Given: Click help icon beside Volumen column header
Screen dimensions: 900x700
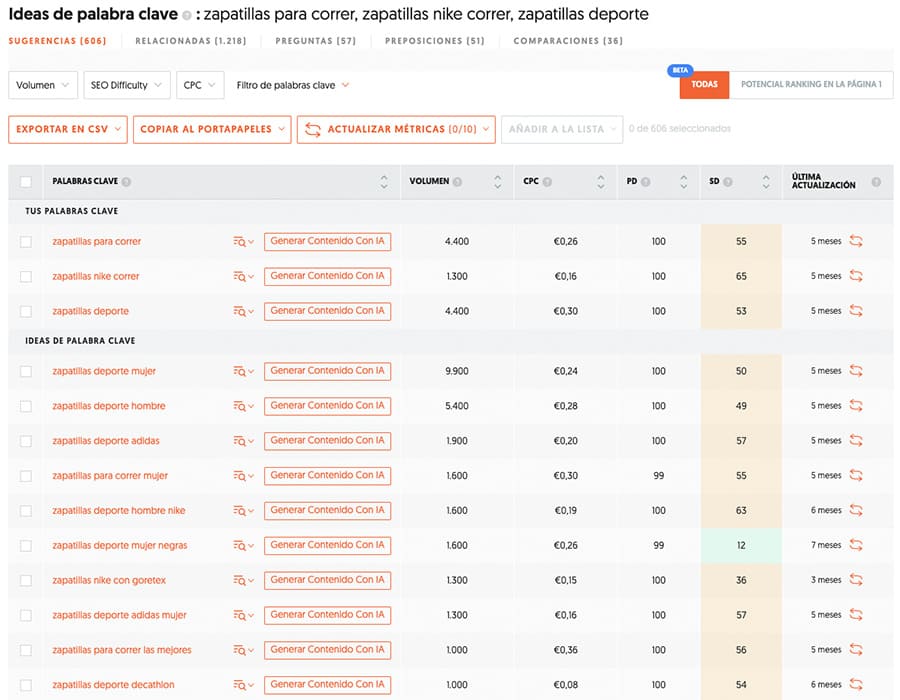Looking at the screenshot, I should click(x=457, y=182).
